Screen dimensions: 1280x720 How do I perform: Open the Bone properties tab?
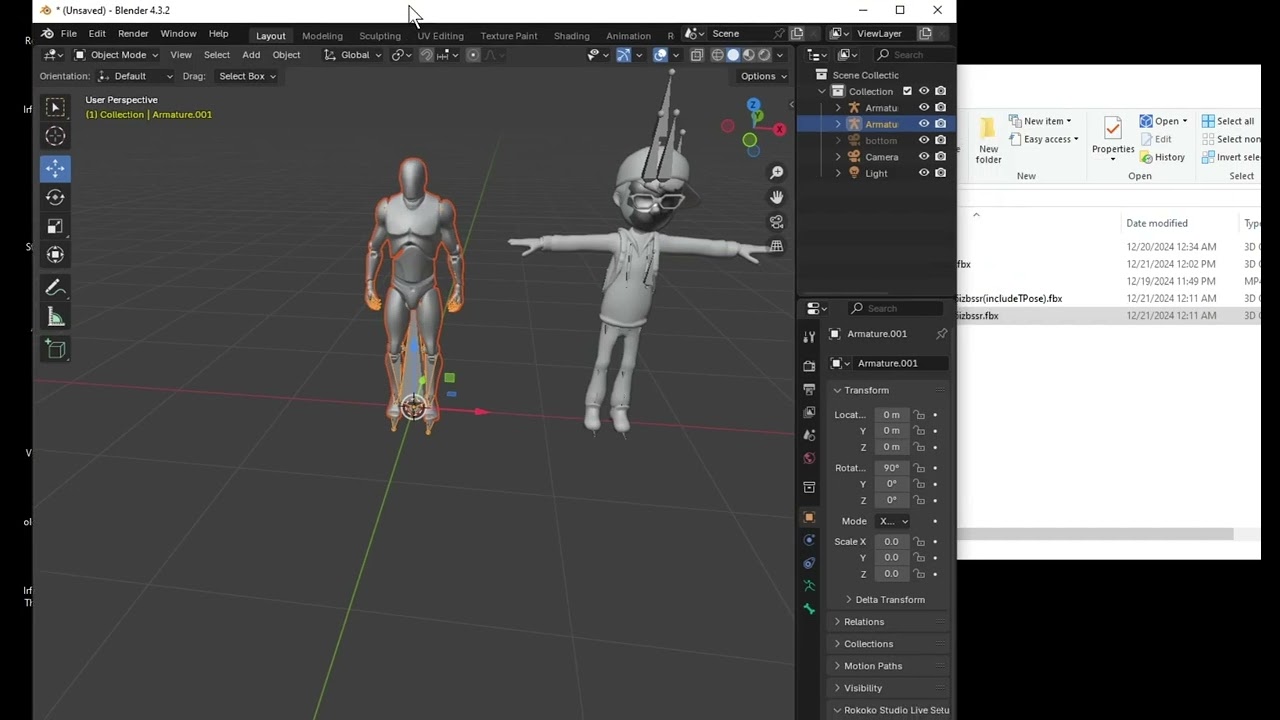(x=809, y=609)
